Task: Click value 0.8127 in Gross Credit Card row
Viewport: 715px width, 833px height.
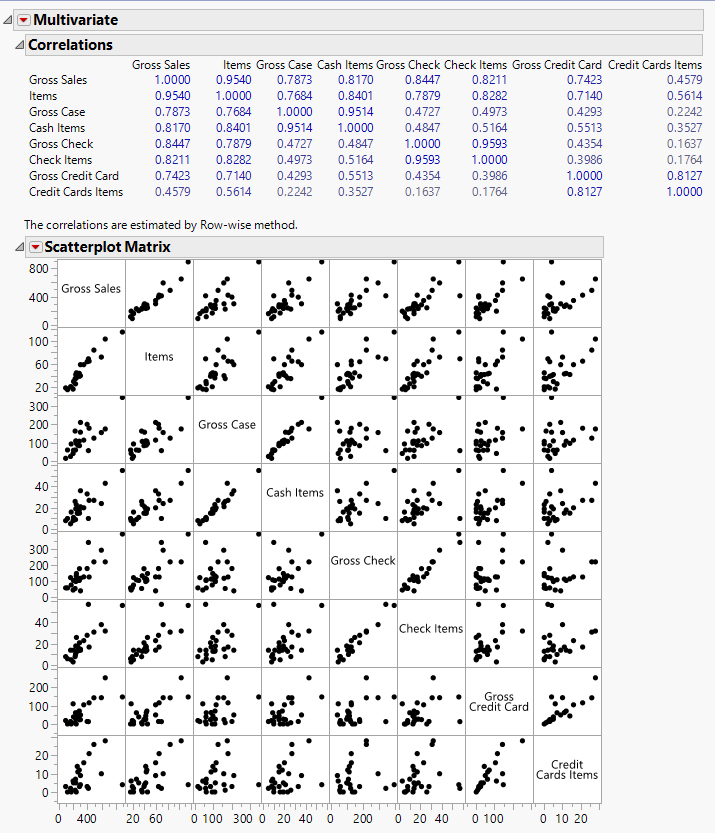Action: click(x=684, y=176)
